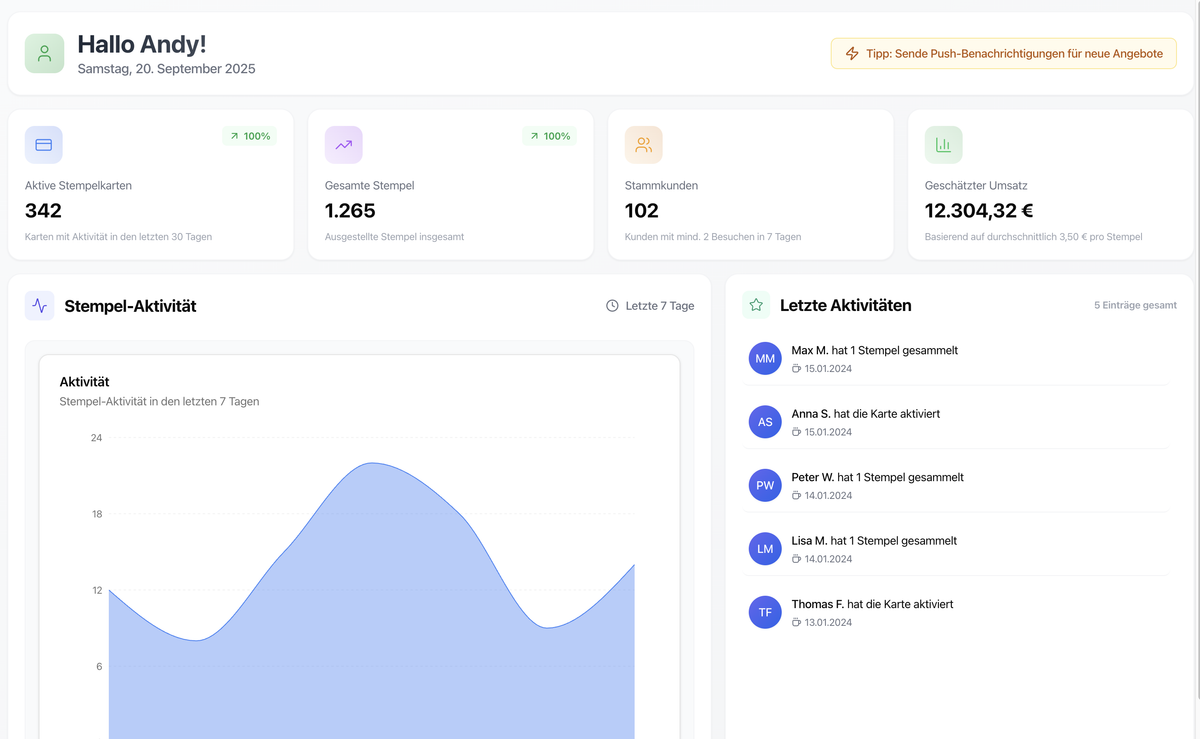Select the Thomas F. activity entry
Viewport: 1200px width, 739px height.
(871, 611)
